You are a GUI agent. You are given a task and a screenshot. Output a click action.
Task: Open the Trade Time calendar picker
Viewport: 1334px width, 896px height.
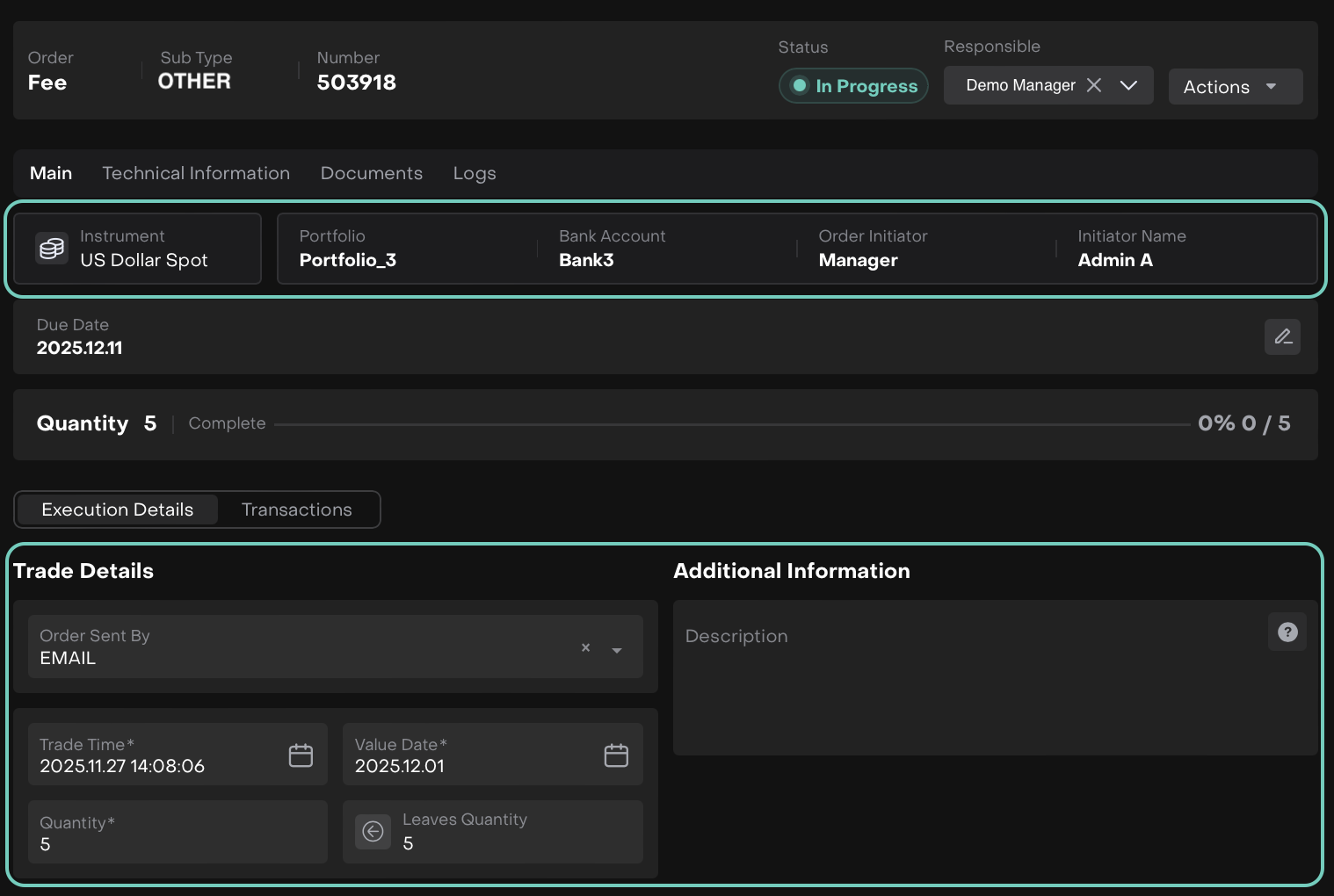click(x=301, y=755)
